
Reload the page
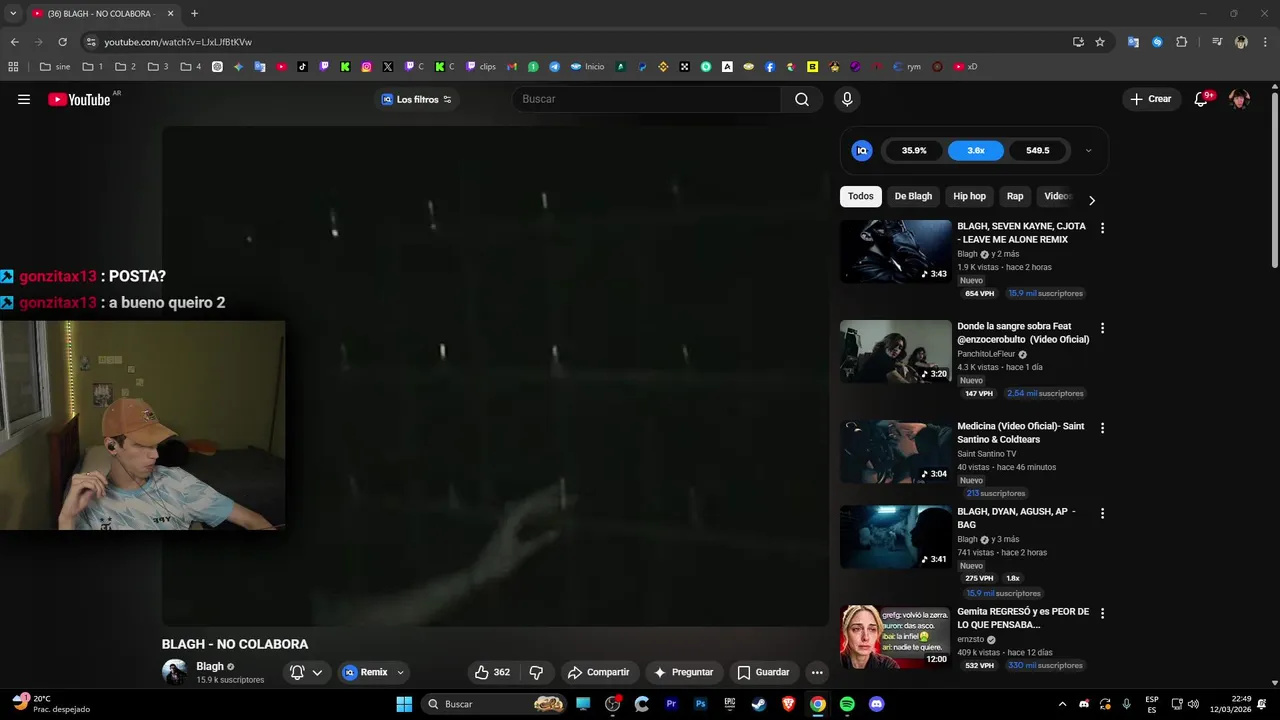click(62, 42)
